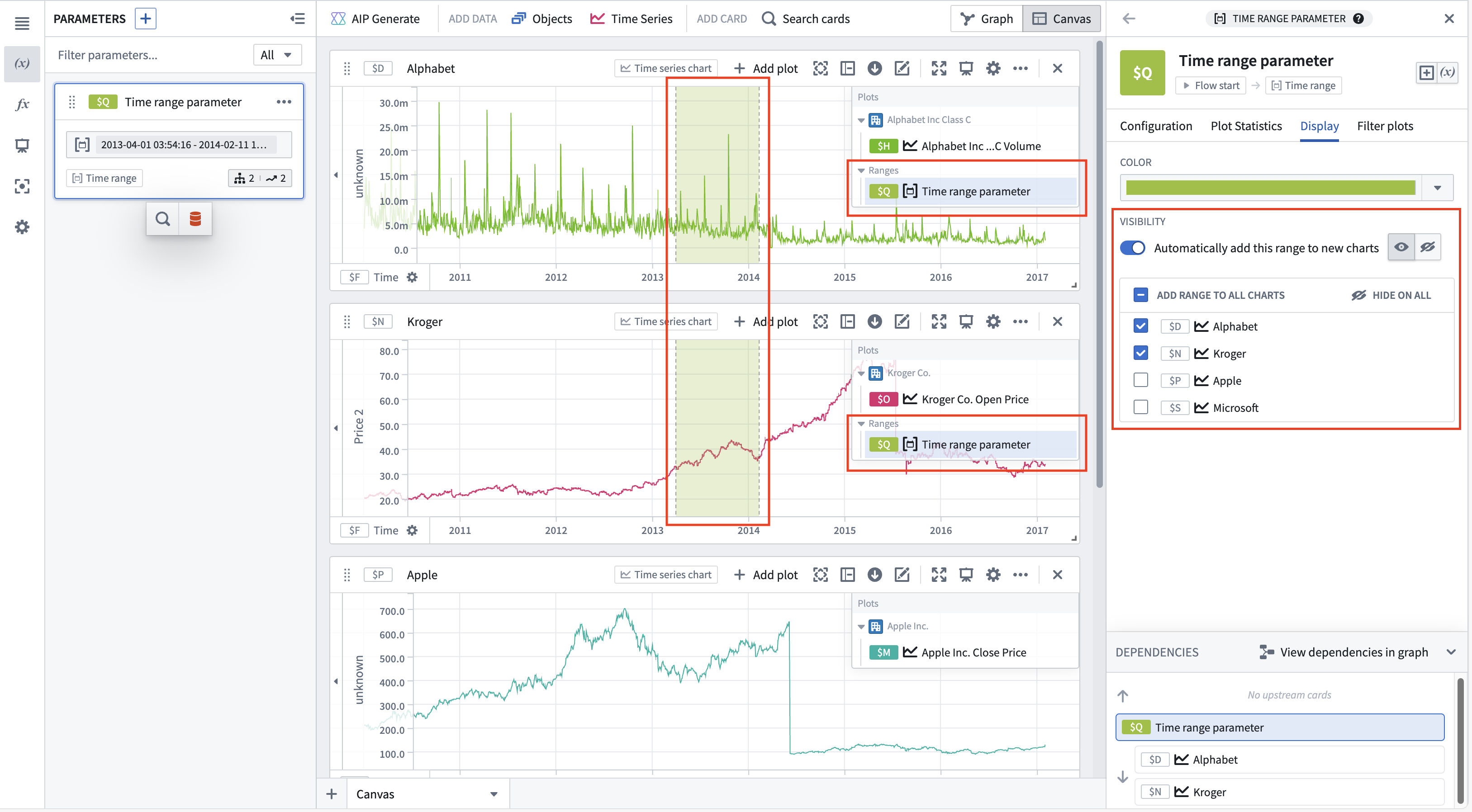Click Hide On All button
1472x812 pixels.
tap(1391, 295)
